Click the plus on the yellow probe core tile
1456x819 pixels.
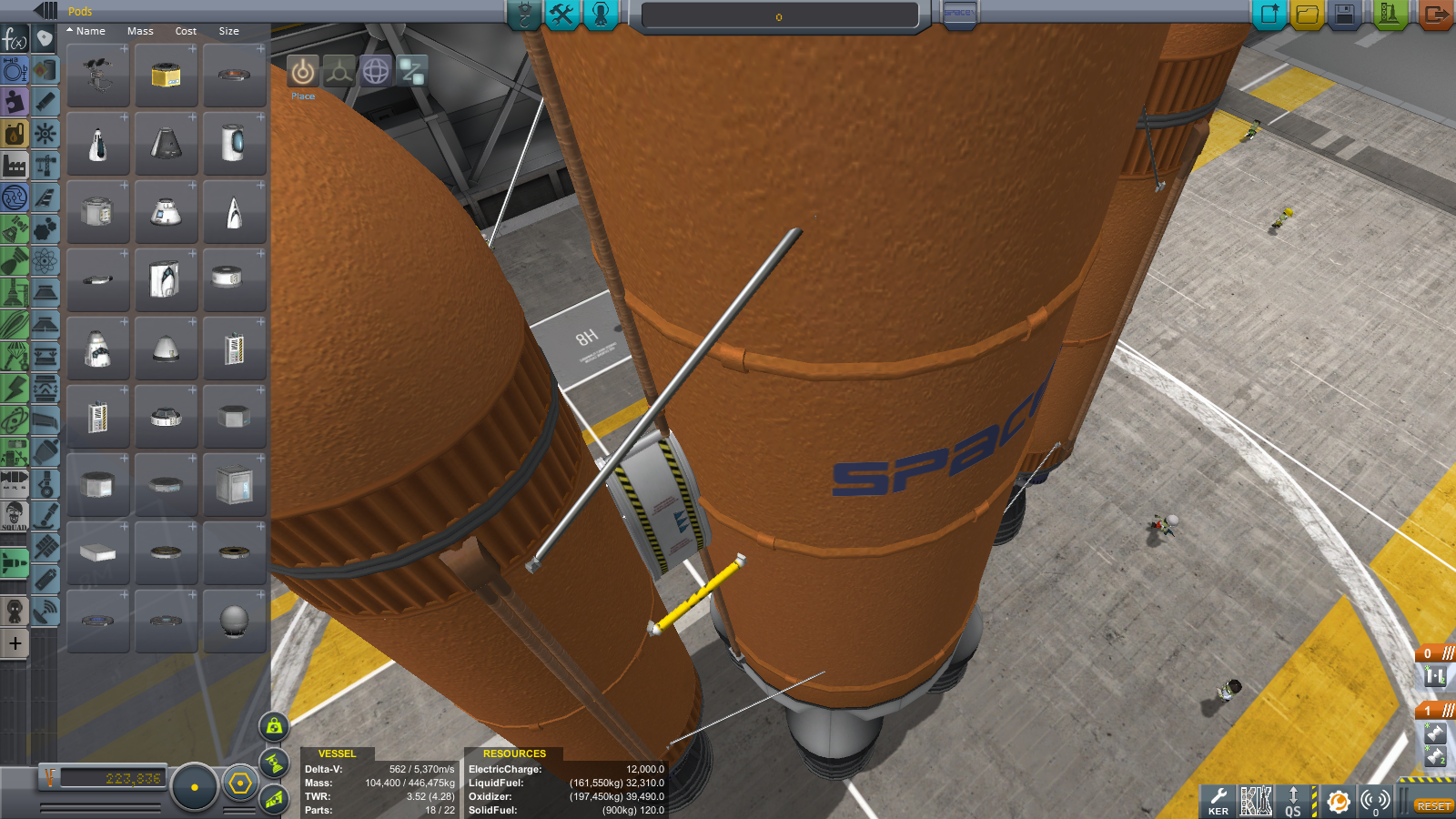click(192, 49)
